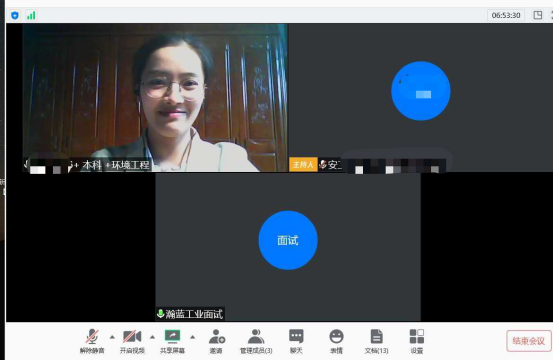The width and height of the screenshot is (554, 361).
Task: Open the 聊天 chat panel
Action: (296, 341)
